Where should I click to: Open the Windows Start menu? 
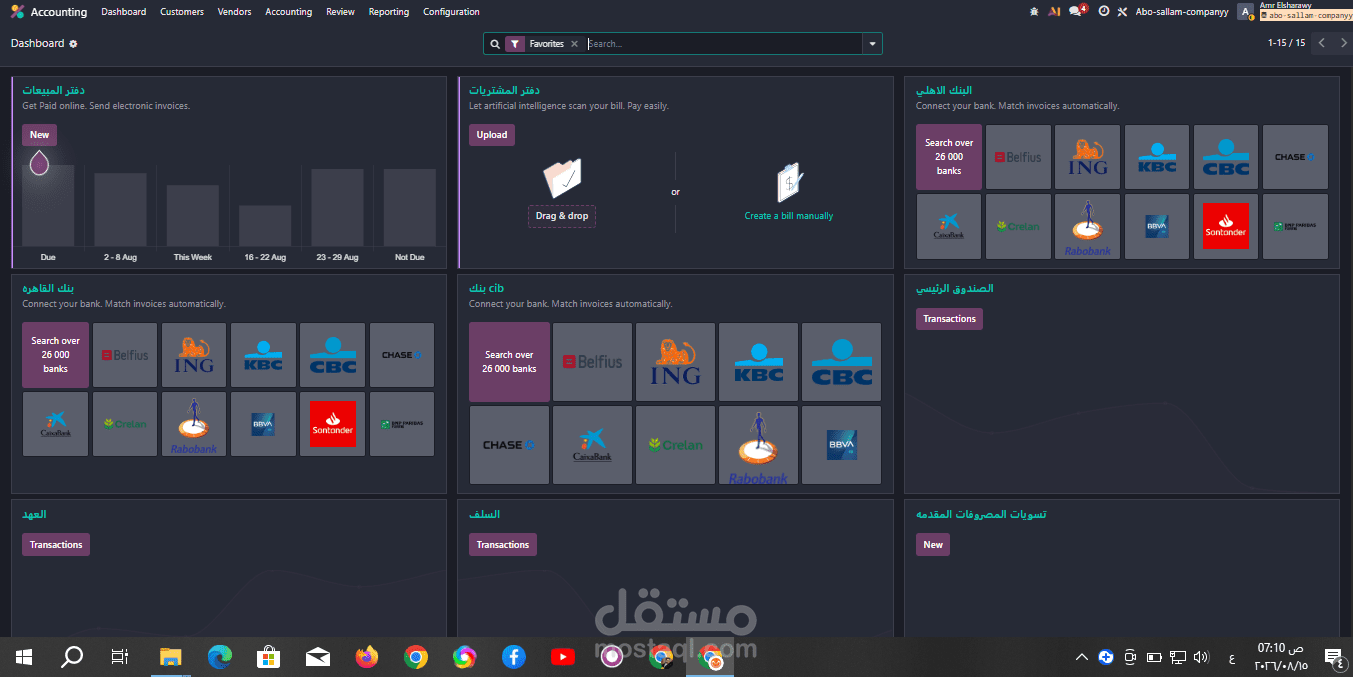tap(24, 657)
